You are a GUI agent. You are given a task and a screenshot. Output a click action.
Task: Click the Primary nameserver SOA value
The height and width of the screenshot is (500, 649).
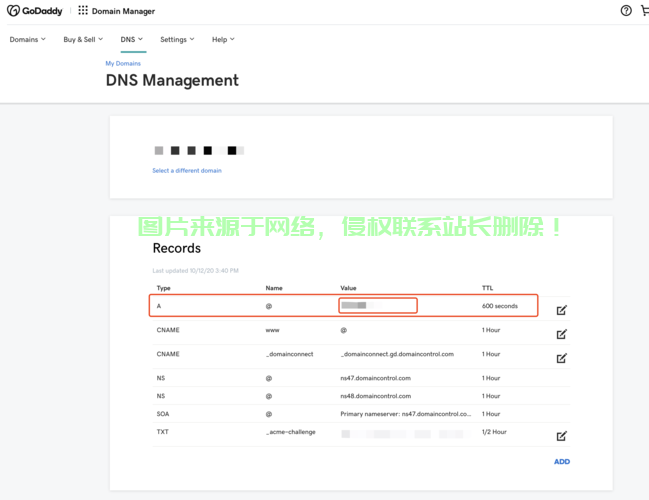click(x=406, y=414)
